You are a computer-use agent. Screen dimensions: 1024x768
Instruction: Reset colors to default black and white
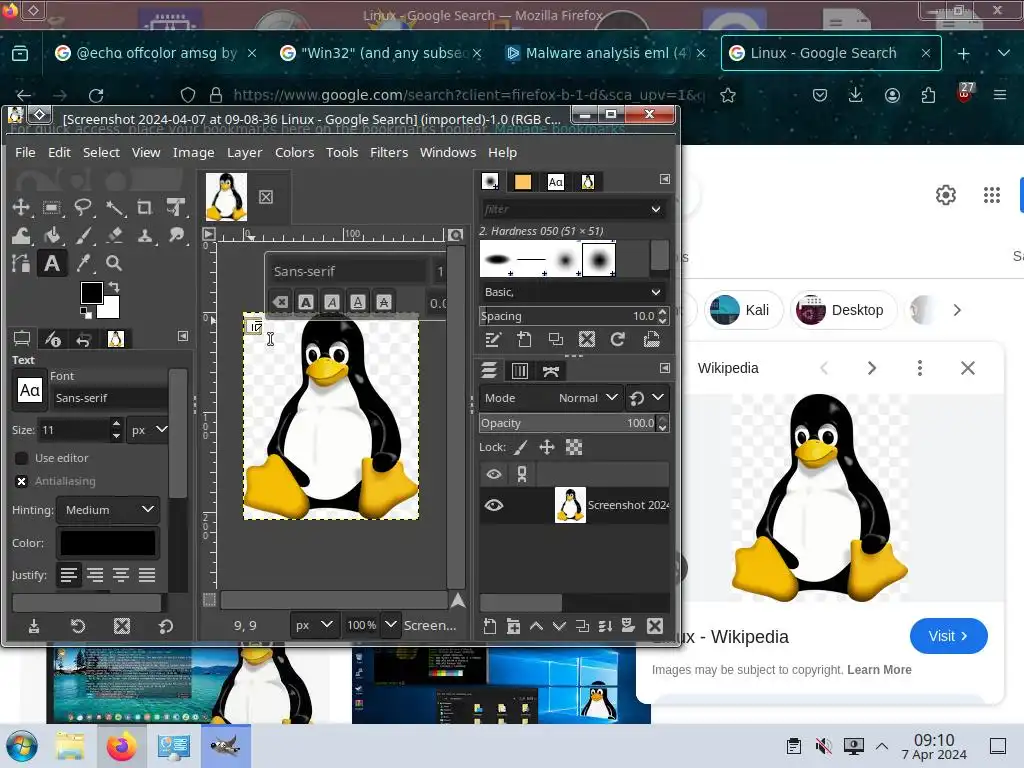86,313
